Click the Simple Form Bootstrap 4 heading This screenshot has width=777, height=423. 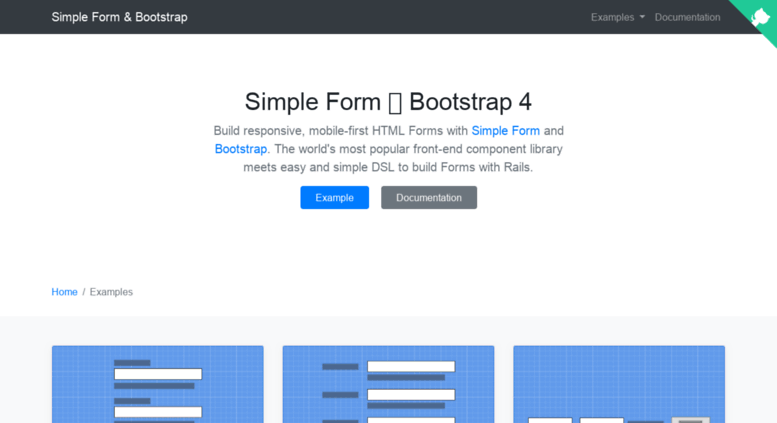pos(388,102)
